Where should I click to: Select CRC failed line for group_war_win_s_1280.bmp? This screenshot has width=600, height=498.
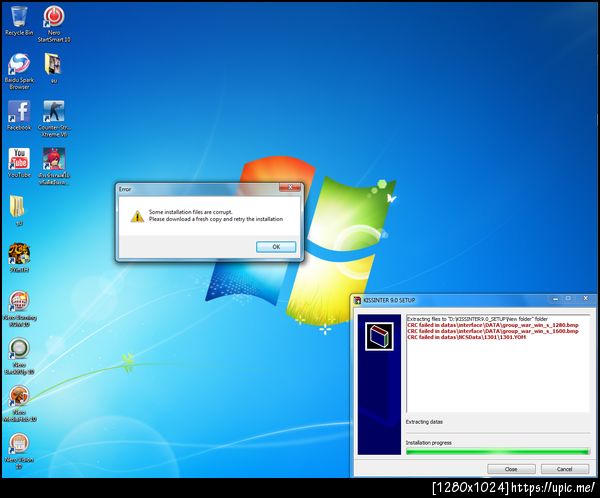click(x=493, y=325)
